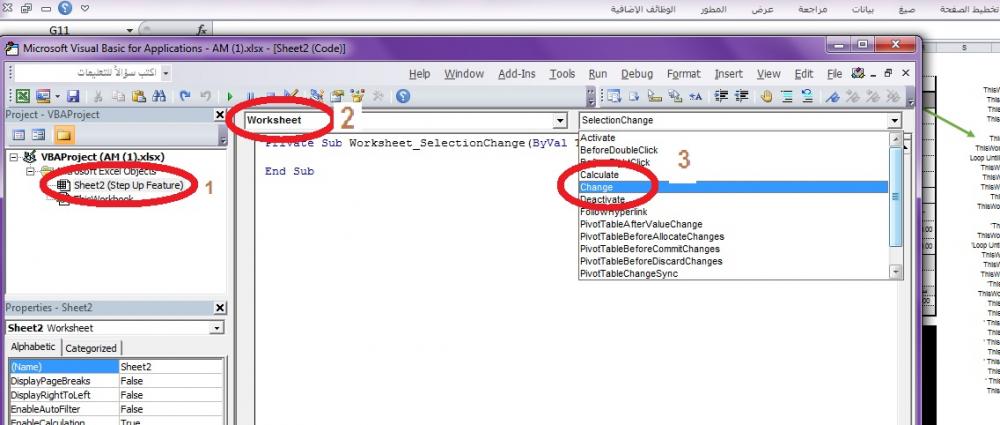Screen dimensions: 1000x425
Task: Click the View Microsoft Excel toolbar icon
Action: pyautogui.click(x=23, y=96)
